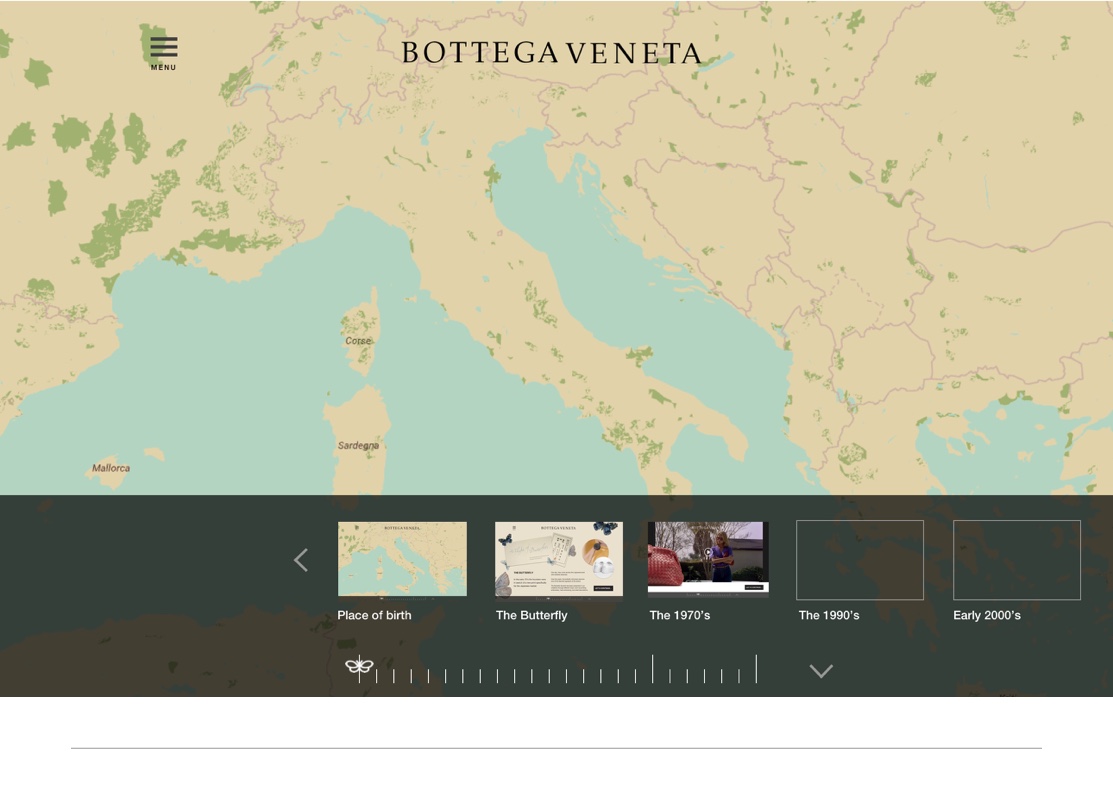
Task: Jump to the last timeline tick
Action: [x=757, y=669]
